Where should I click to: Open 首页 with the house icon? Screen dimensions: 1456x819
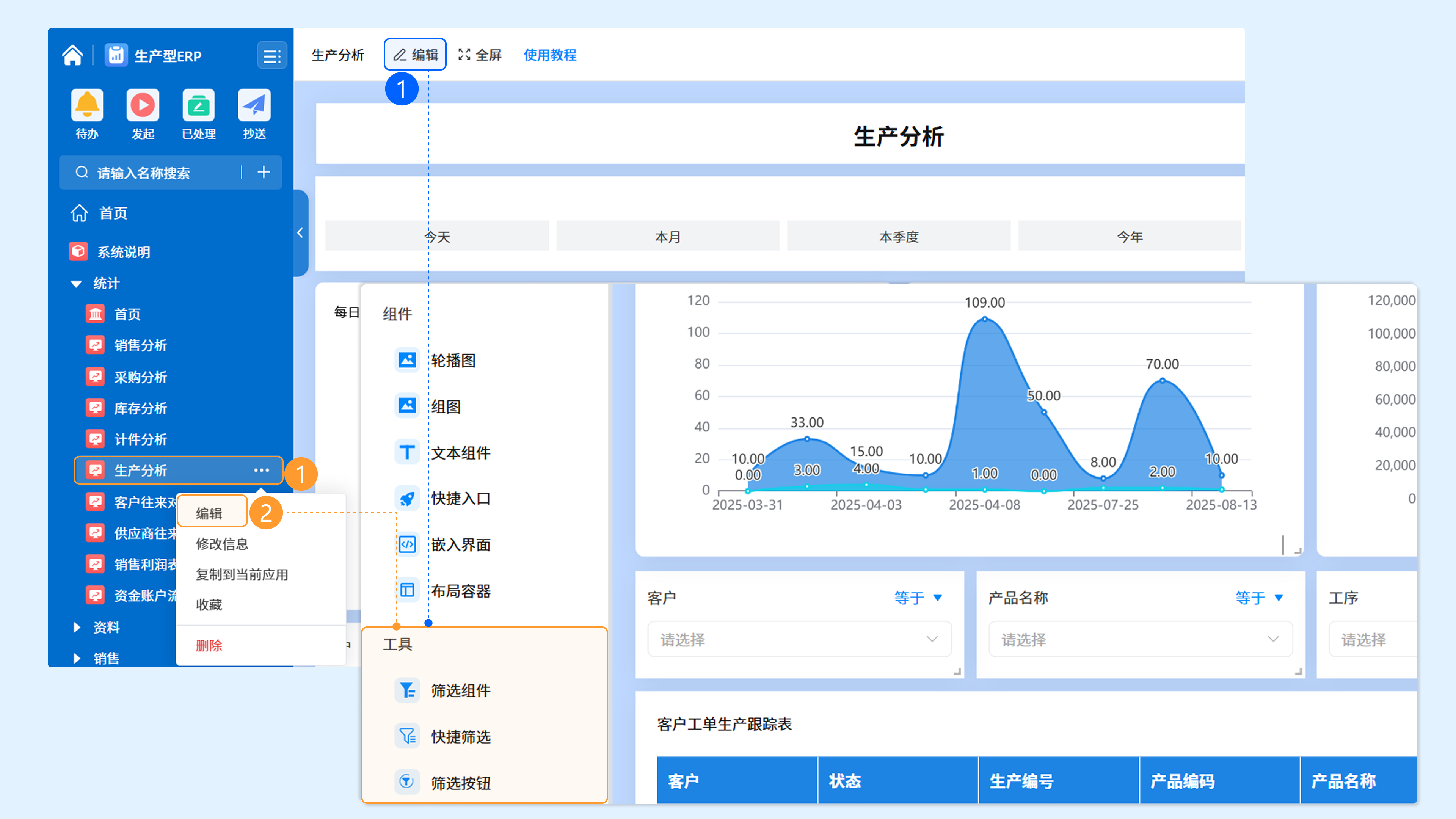point(99,213)
